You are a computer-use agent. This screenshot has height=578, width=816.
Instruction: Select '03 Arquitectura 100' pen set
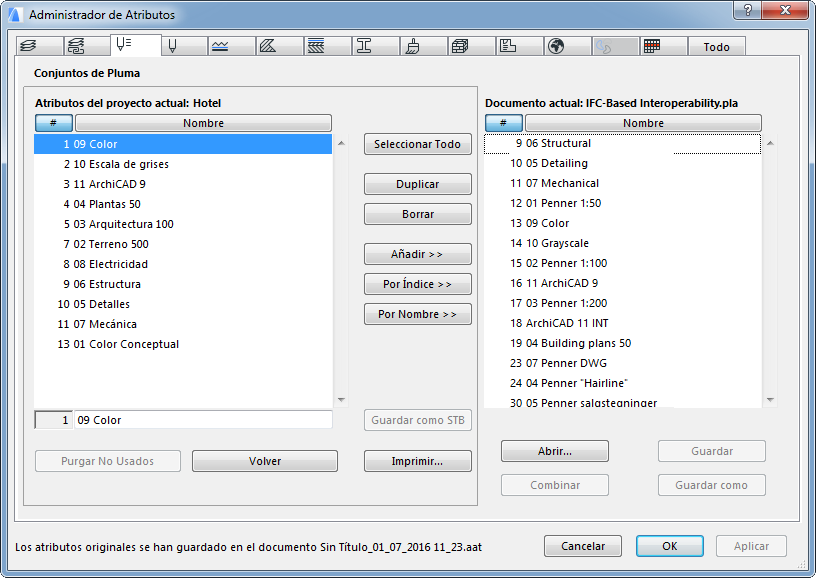[x=183, y=224]
